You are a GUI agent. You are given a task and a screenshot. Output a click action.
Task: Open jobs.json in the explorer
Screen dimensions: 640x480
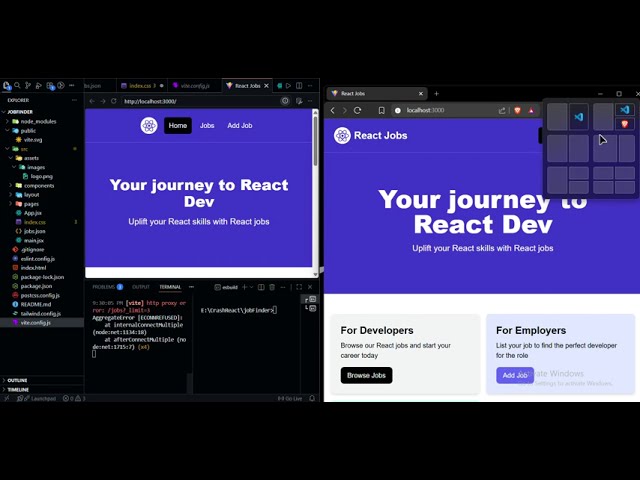tap(34, 231)
